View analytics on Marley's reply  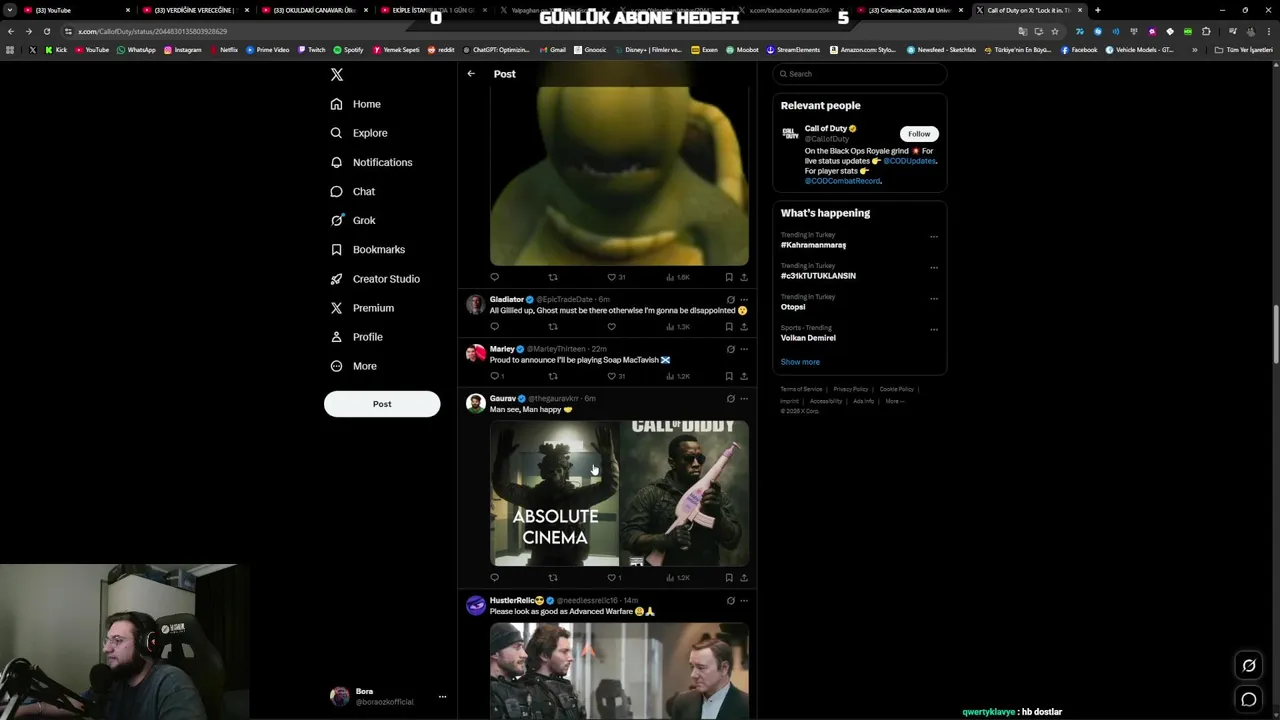679,376
